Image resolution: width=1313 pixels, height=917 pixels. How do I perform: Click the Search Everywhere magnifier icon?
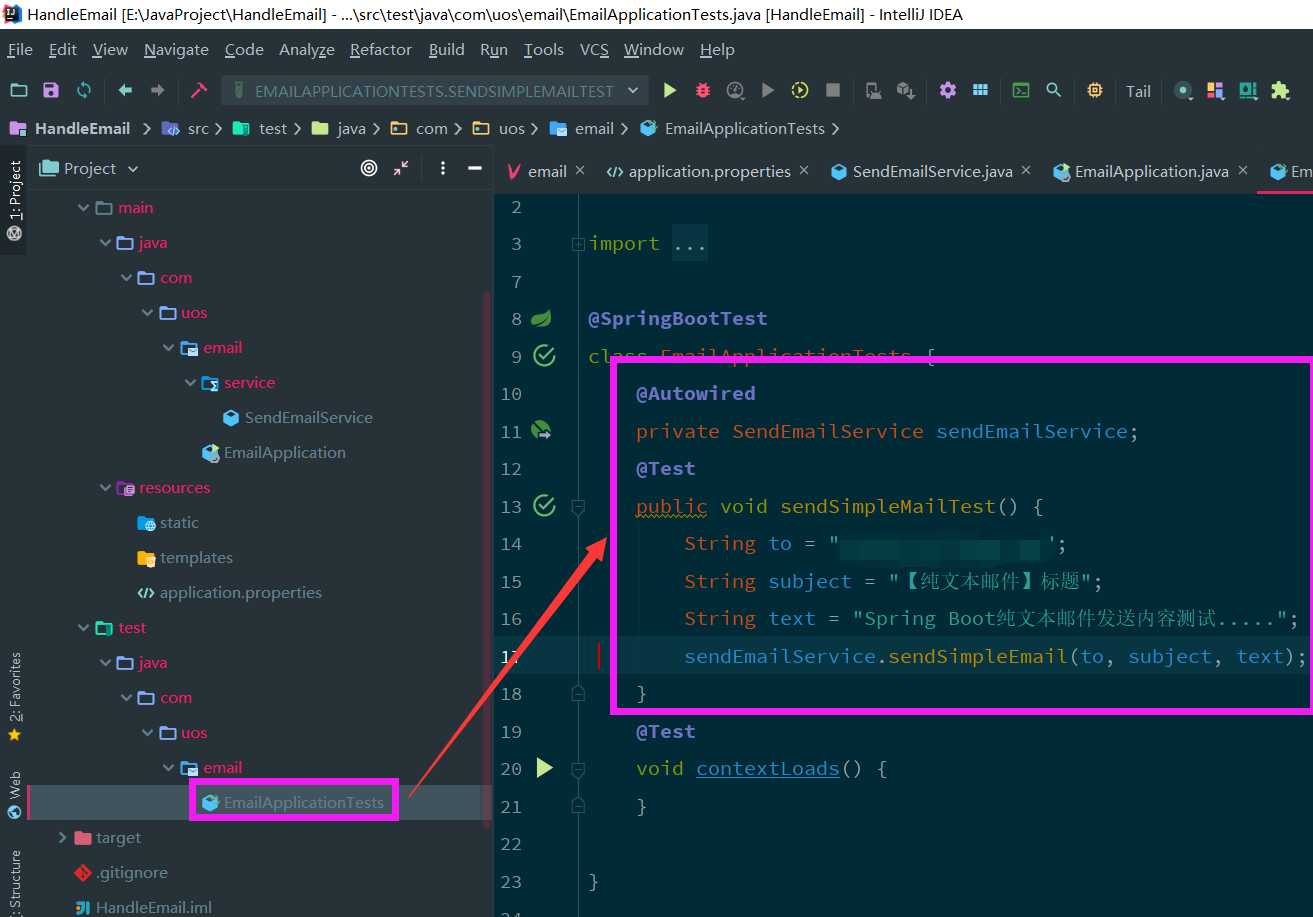(1053, 90)
